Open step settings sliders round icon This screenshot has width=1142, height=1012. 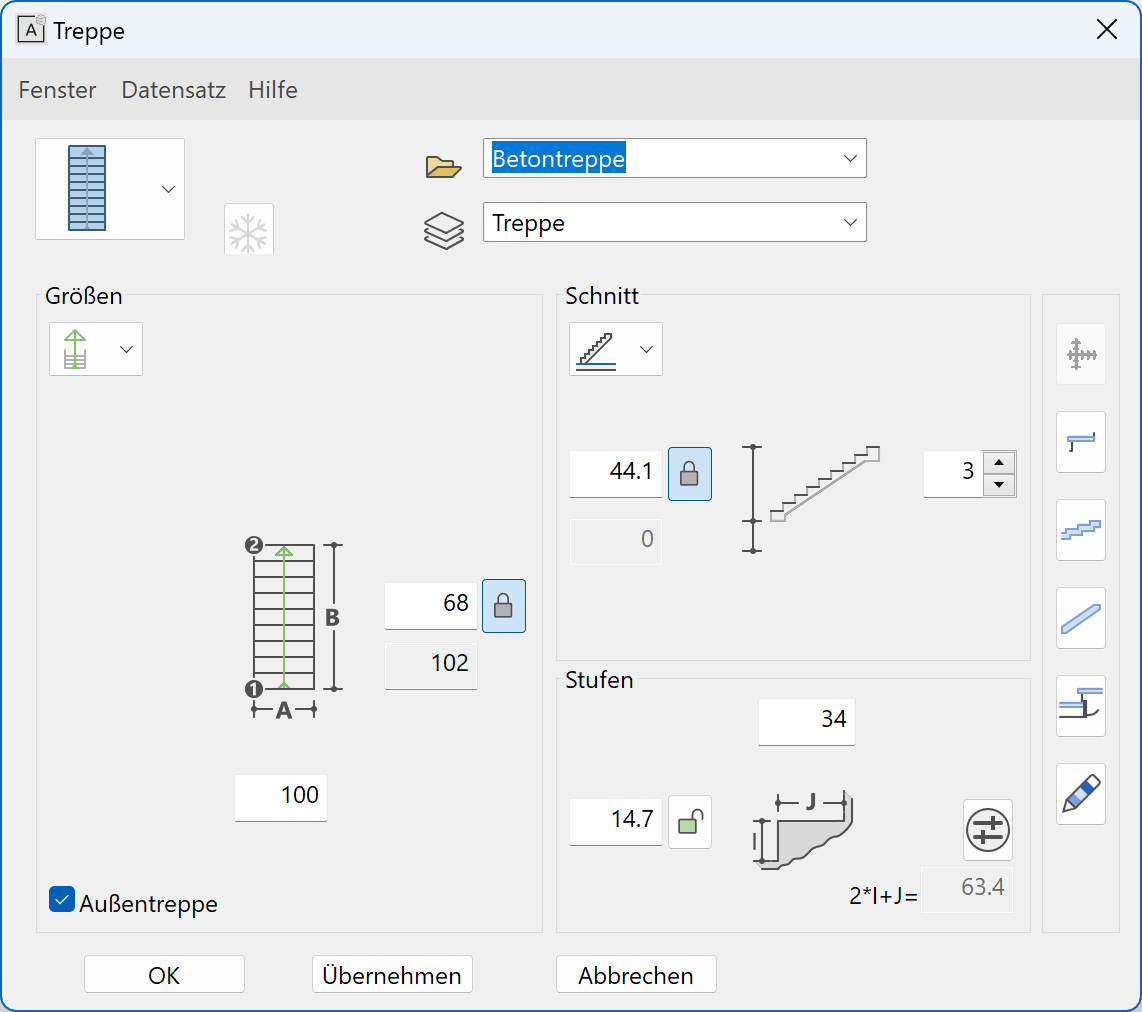pyautogui.click(x=987, y=830)
